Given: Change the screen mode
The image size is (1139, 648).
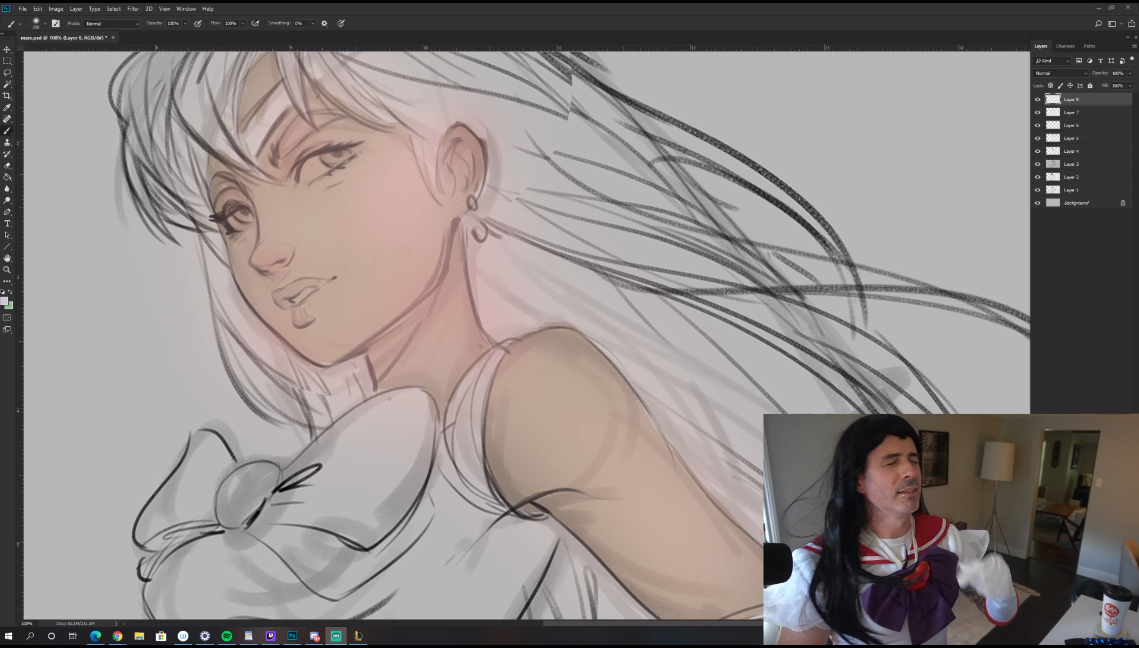Looking at the screenshot, I should pyautogui.click(x=7, y=329).
